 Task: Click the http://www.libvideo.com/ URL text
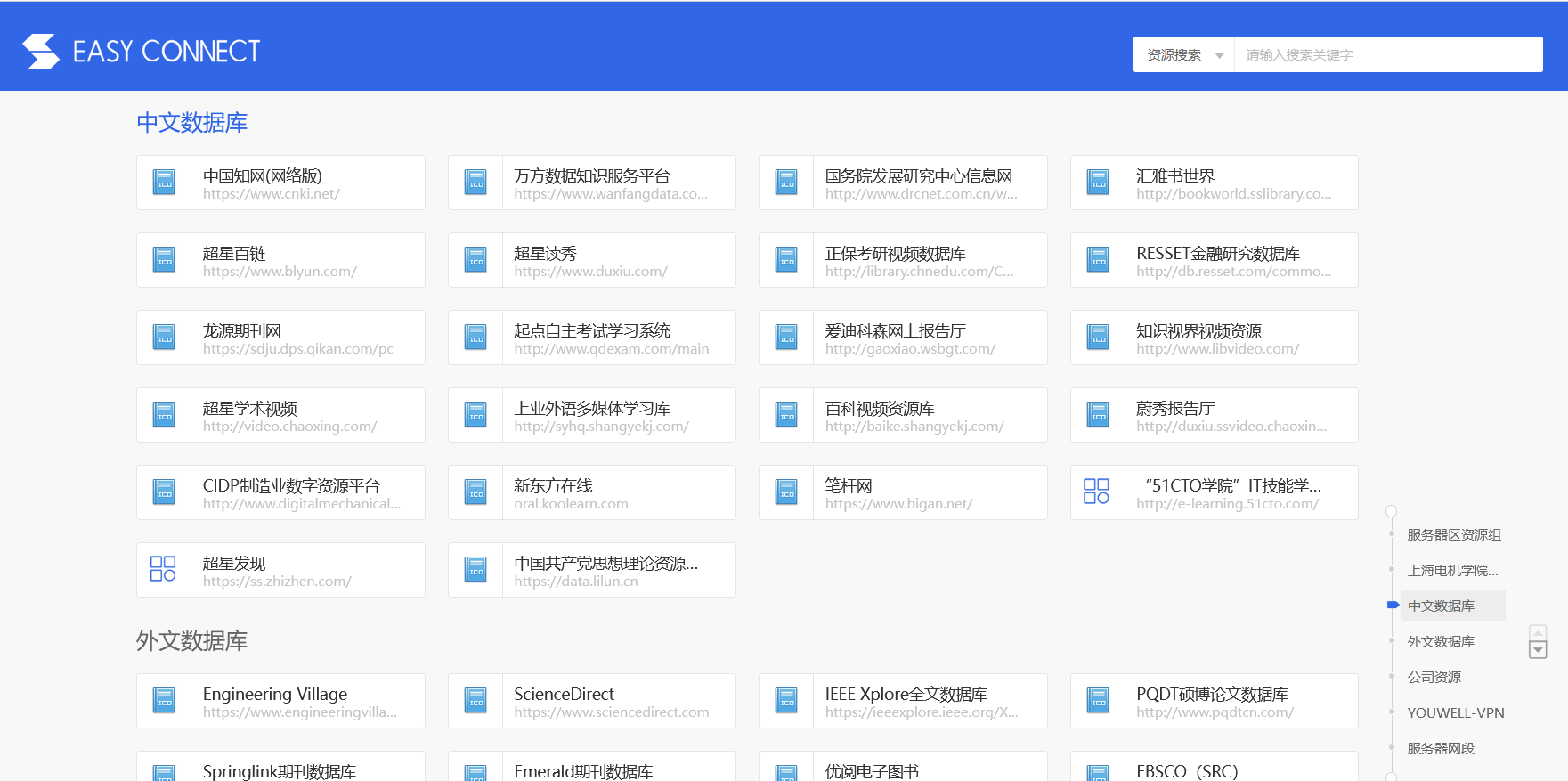point(1217,349)
